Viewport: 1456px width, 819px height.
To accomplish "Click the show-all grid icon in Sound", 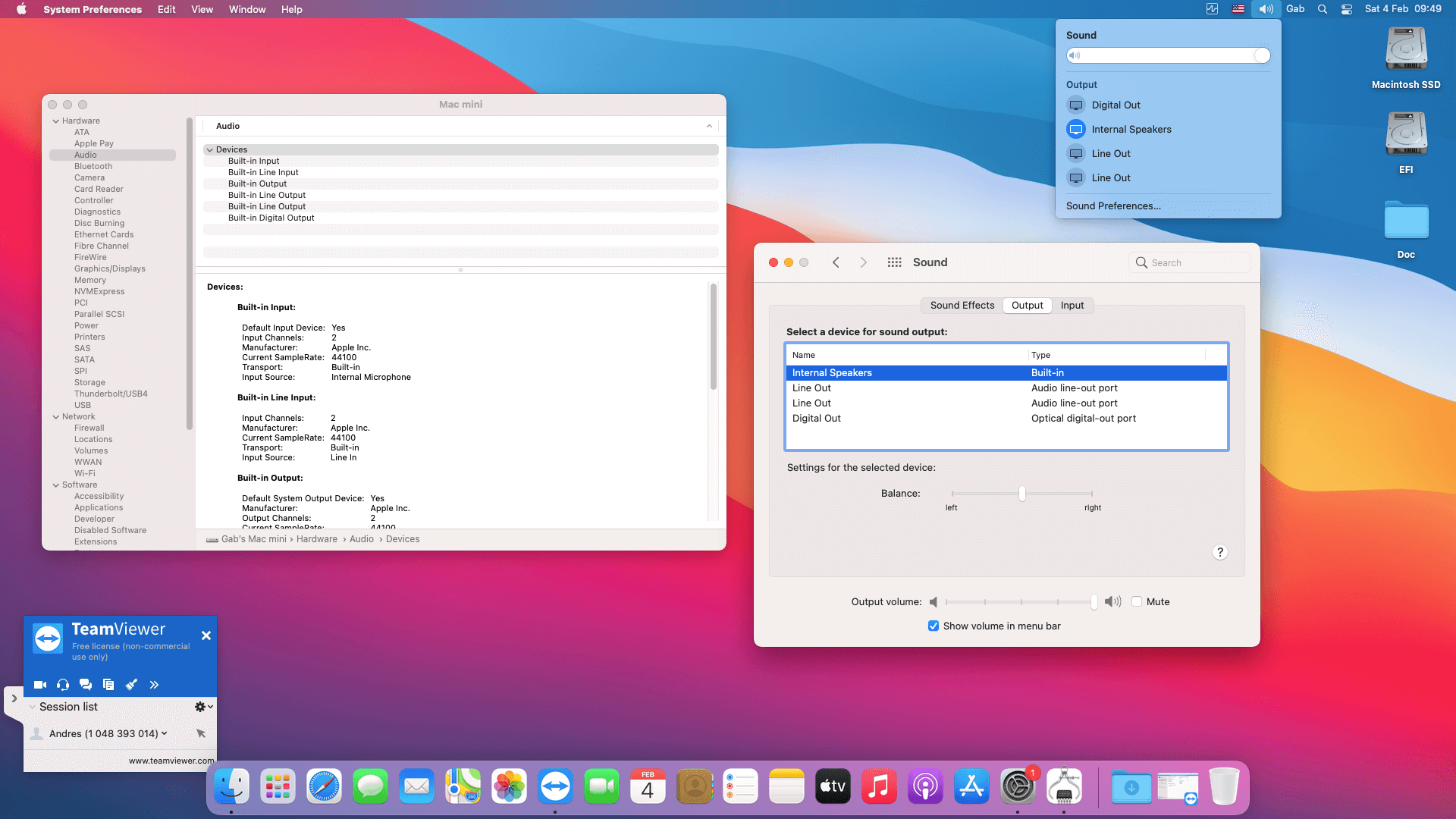I will (894, 262).
